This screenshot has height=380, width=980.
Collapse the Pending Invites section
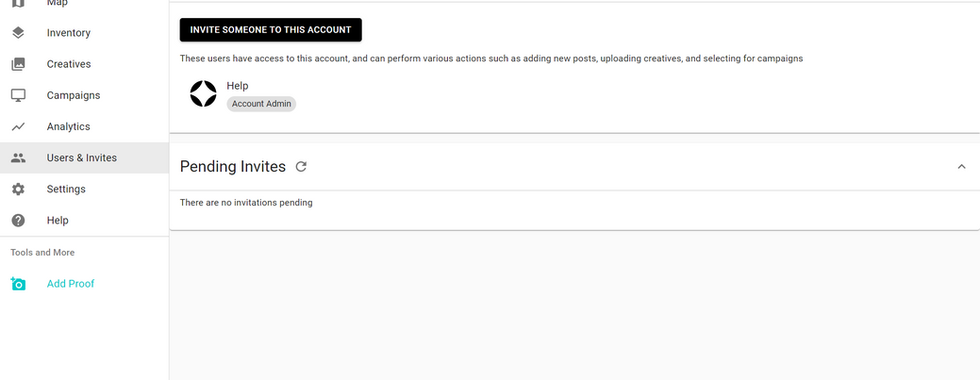[961, 166]
